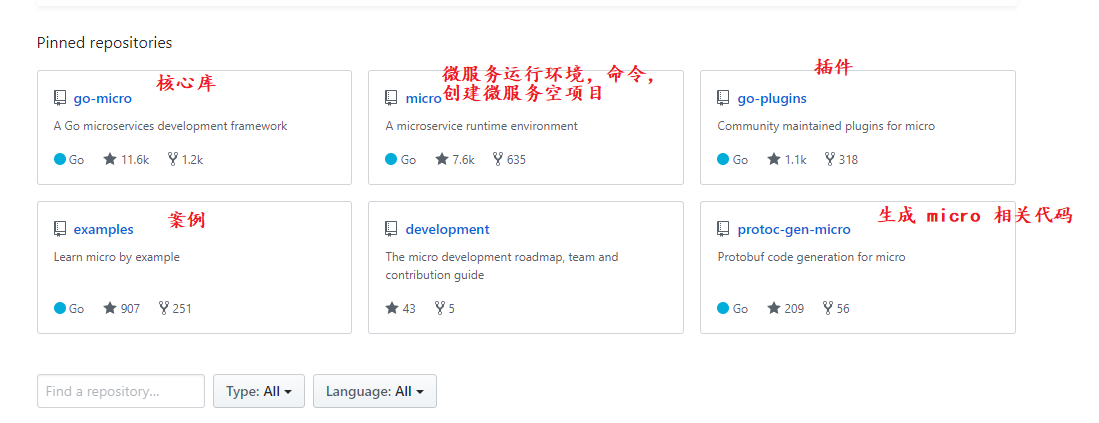Open the go-micro repository link

coord(102,99)
